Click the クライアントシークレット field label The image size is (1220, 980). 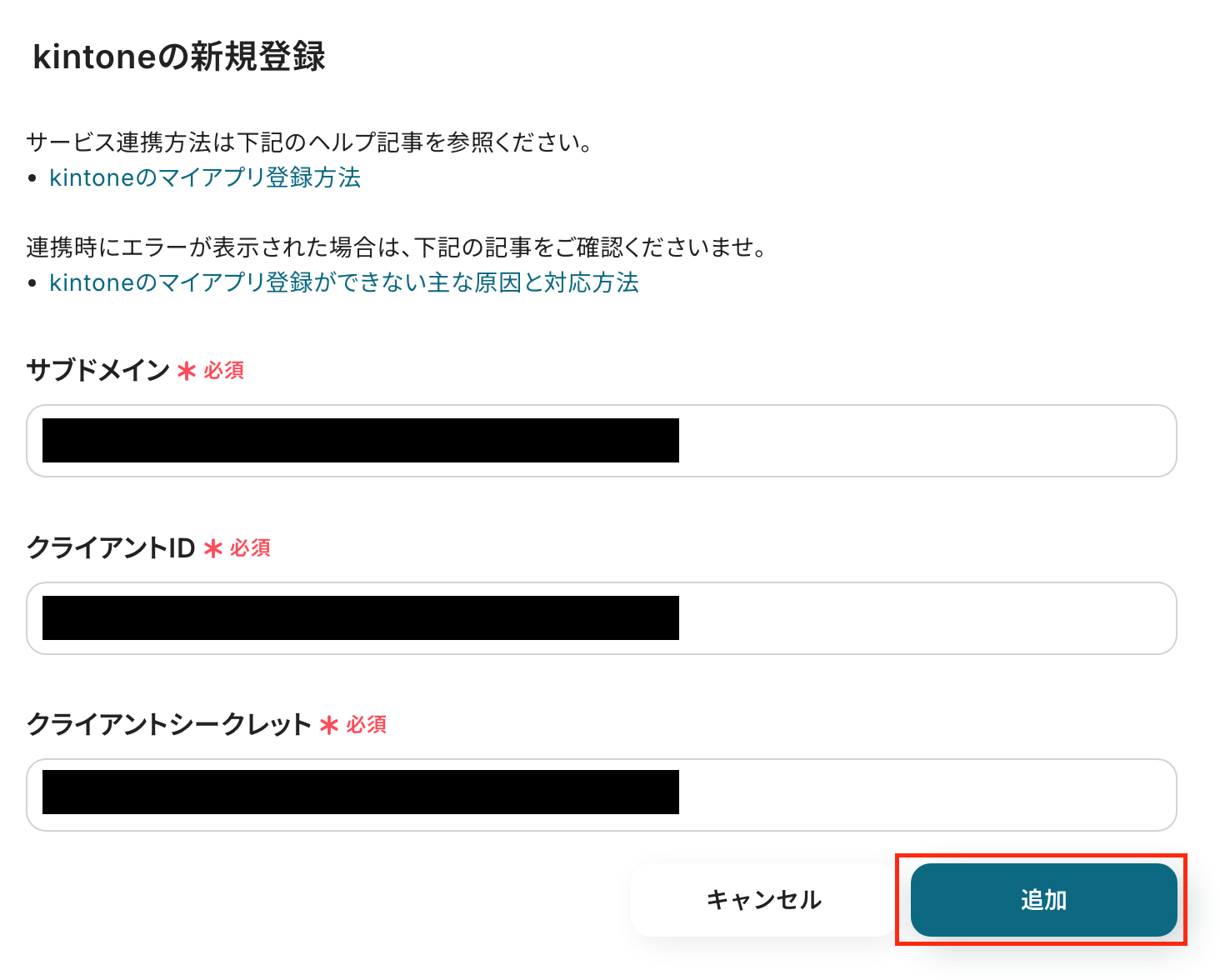tap(169, 724)
